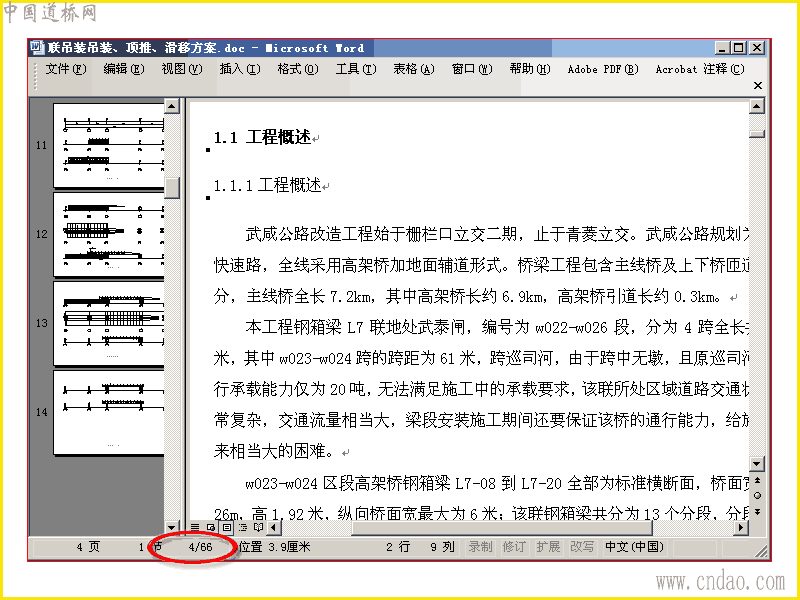The height and width of the screenshot is (600, 800).
Task: Click the 中文(中国) language indicator
Action: (x=634, y=547)
